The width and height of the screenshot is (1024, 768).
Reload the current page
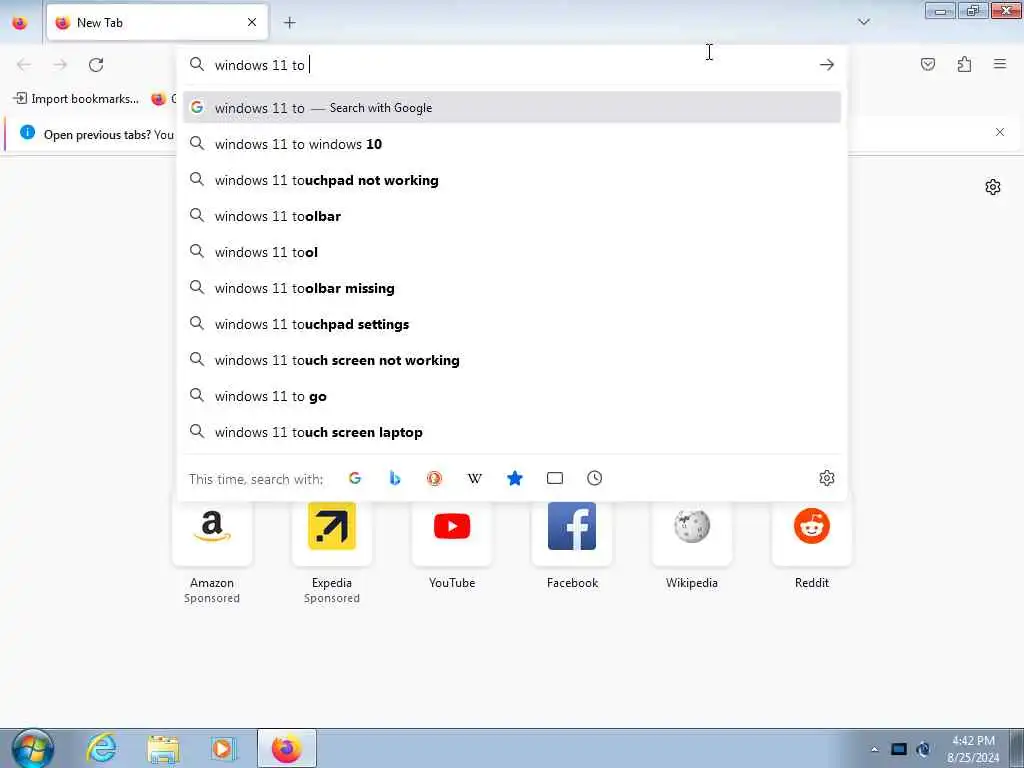tap(96, 65)
